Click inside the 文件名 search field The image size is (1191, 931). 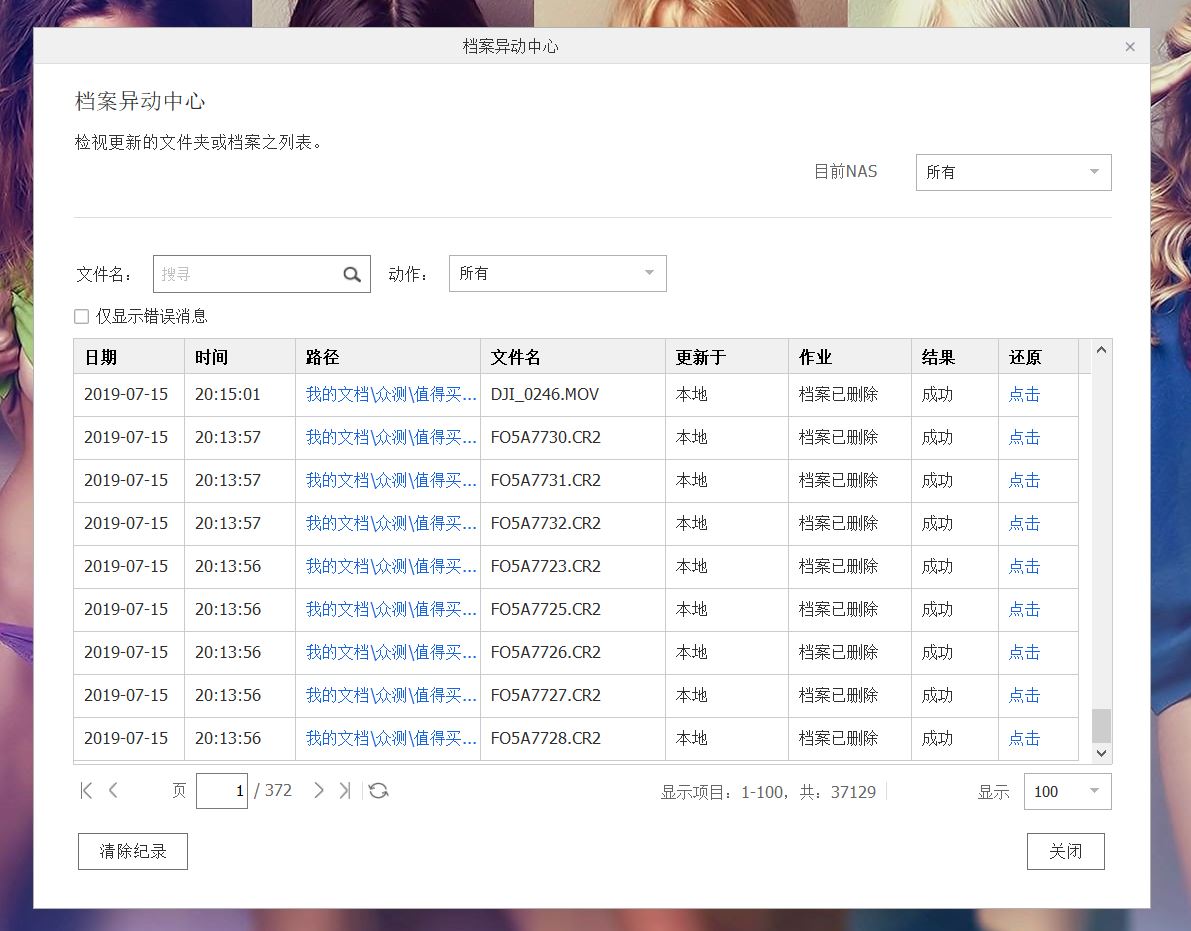click(250, 273)
